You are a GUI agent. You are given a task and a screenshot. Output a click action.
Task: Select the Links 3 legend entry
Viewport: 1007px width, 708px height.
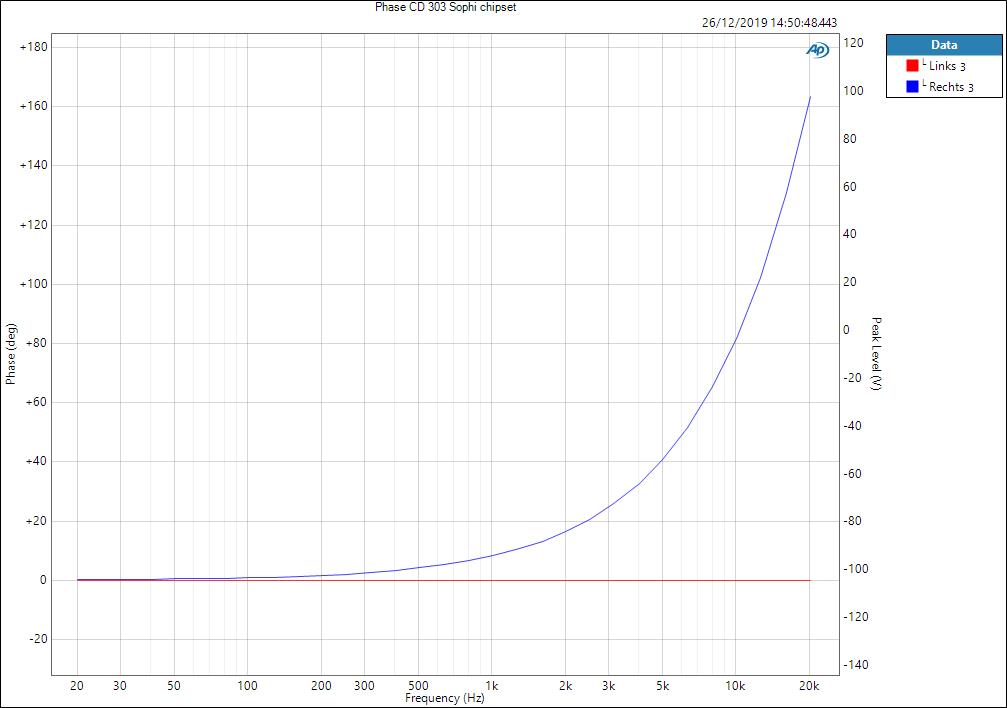pos(943,66)
